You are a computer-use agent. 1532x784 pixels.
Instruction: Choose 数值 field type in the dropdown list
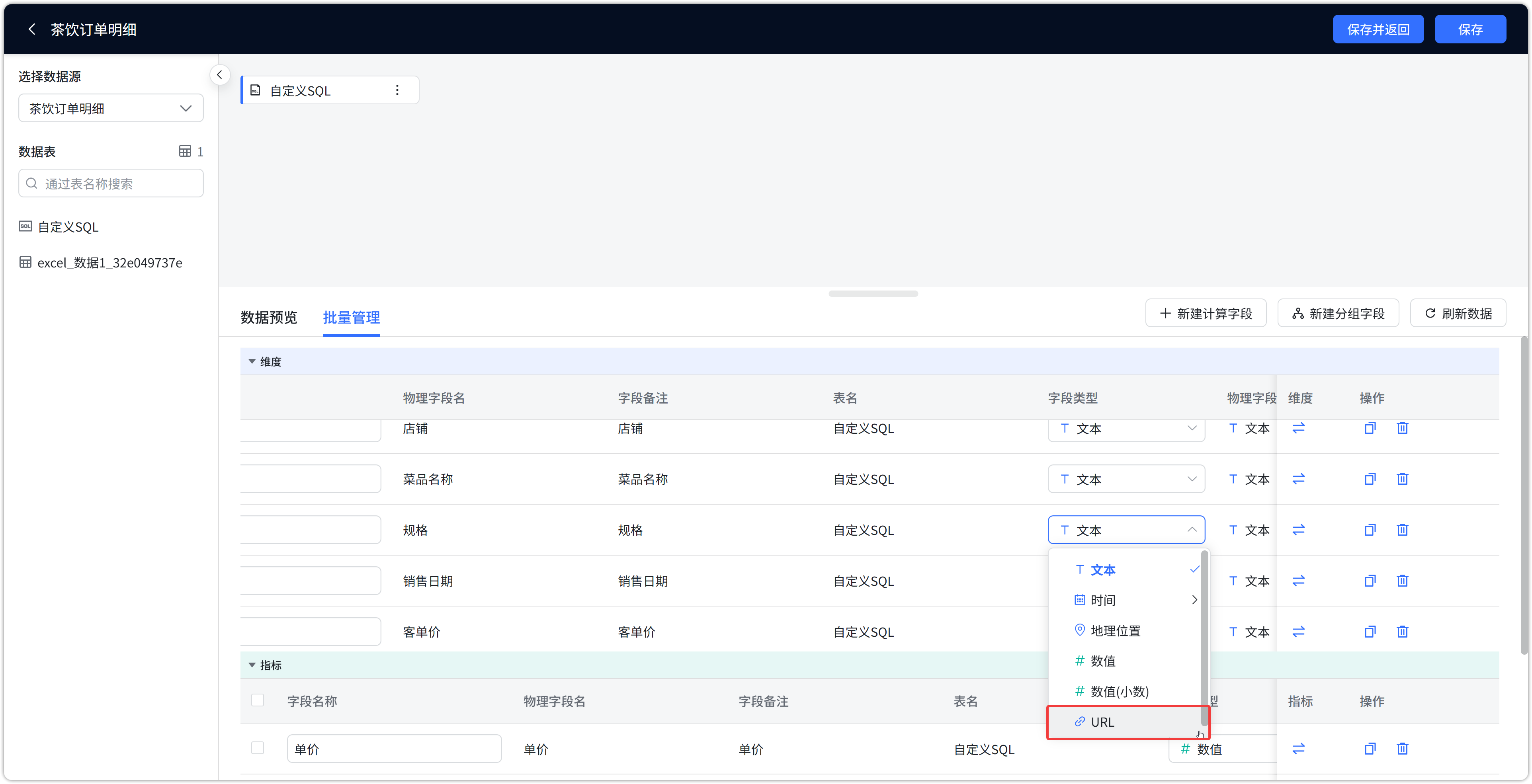pyautogui.click(x=1125, y=661)
